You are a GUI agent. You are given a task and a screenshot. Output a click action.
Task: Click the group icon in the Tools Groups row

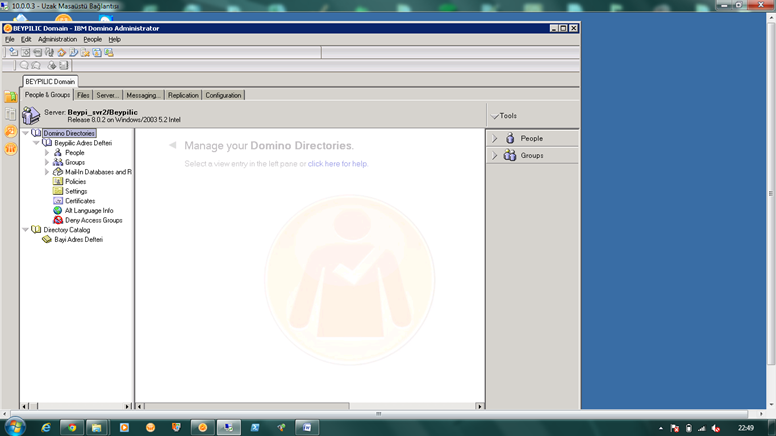[510, 155]
